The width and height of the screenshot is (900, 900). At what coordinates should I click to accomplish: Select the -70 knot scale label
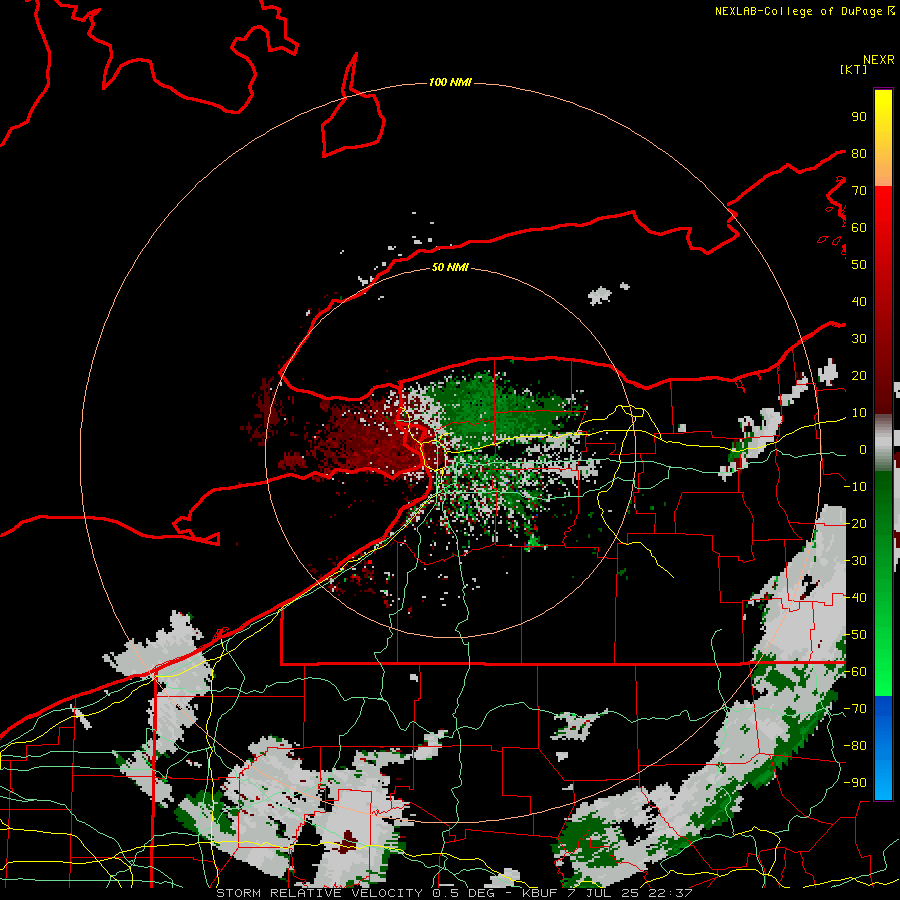point(855,709)
